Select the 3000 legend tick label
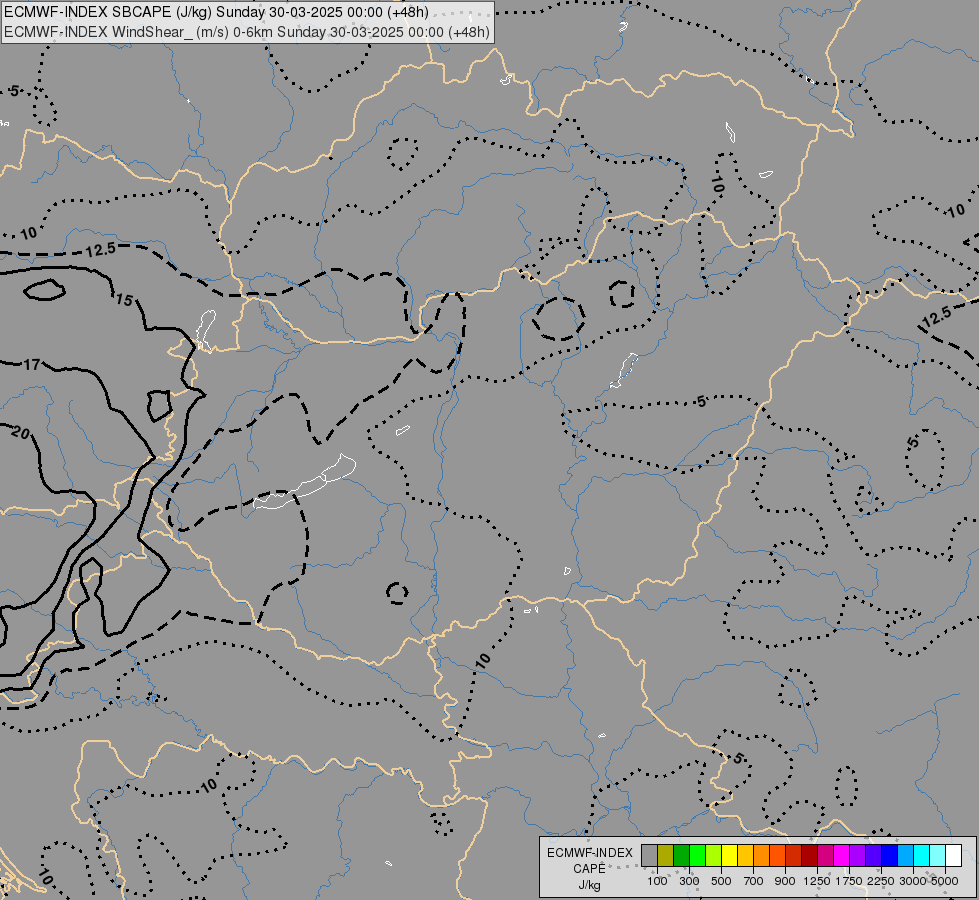This screenshot has height=900, width=979. coord(913,881)
